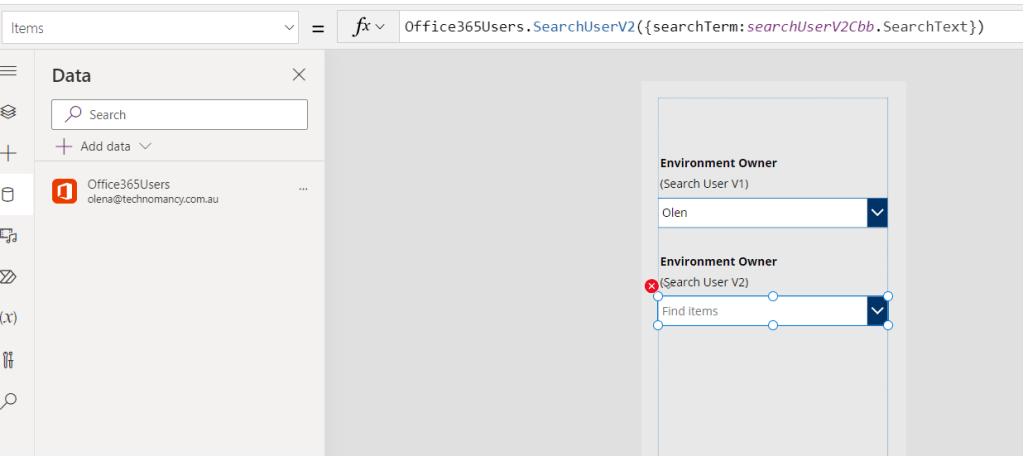This screenshot has width=1023, height=456.
Task: Open the Search User V1 combo box arrow
Action: point(877,213)
